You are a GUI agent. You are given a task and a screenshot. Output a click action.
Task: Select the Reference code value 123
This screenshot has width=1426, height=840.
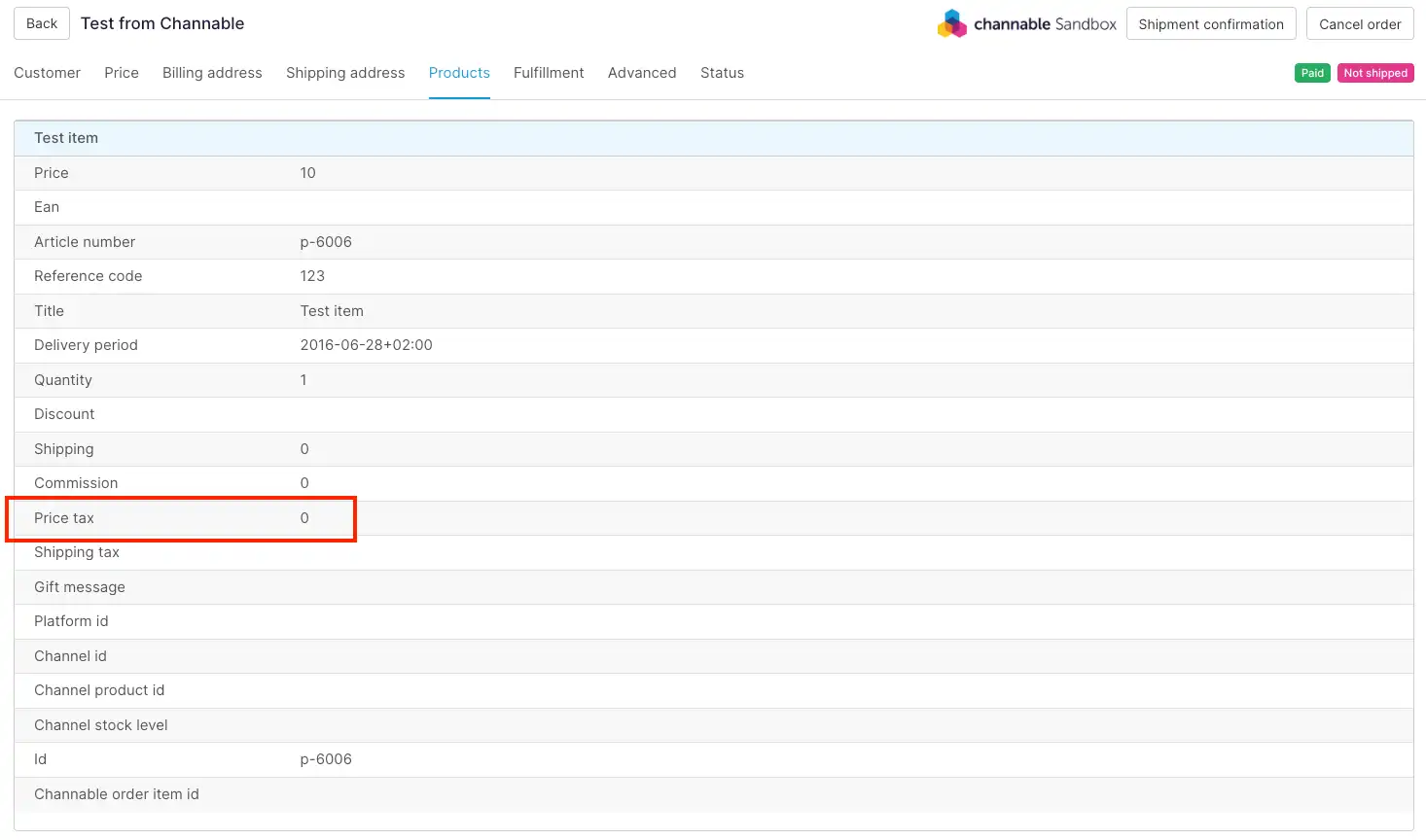point(312,276)
